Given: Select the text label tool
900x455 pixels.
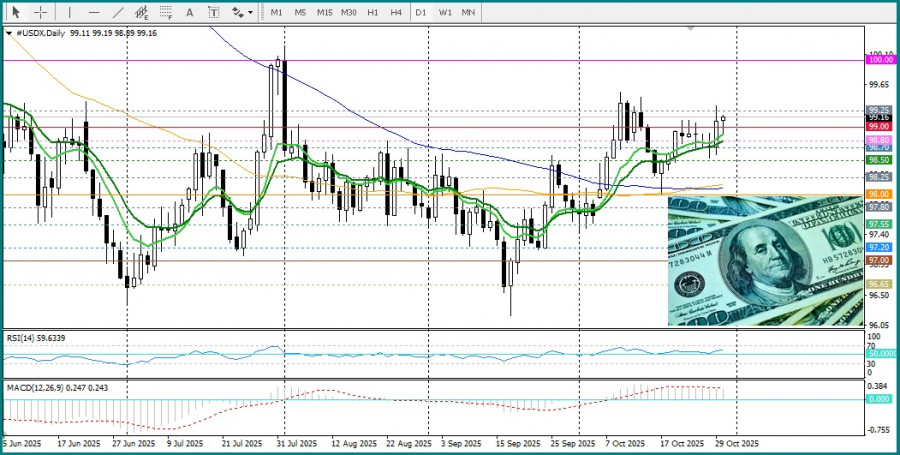Looking at the screenshot, I should (214, 12).
